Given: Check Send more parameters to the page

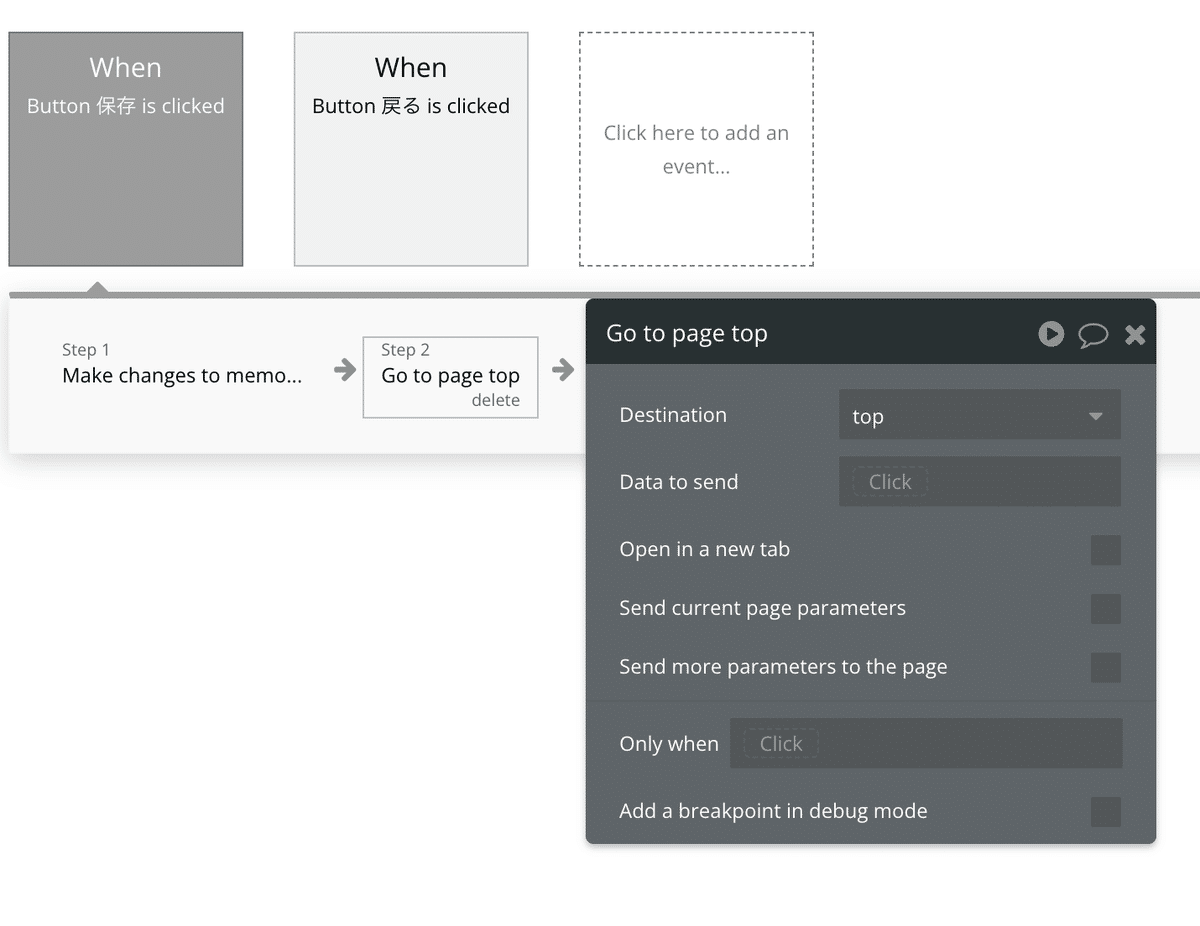Looking at the screenshot, I should coord(1105,667).
